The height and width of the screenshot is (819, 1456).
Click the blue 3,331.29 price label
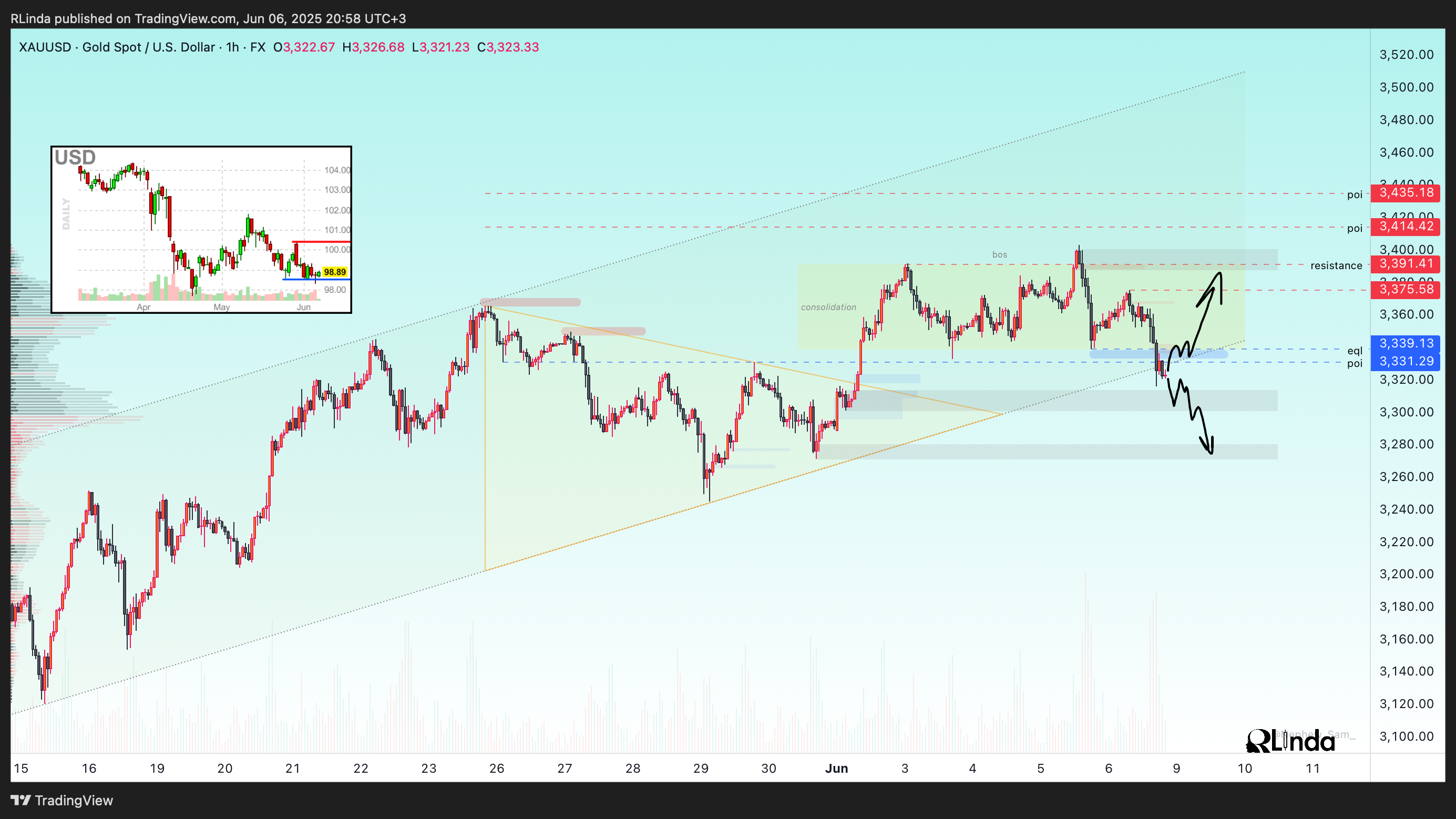click(1406, 362)
